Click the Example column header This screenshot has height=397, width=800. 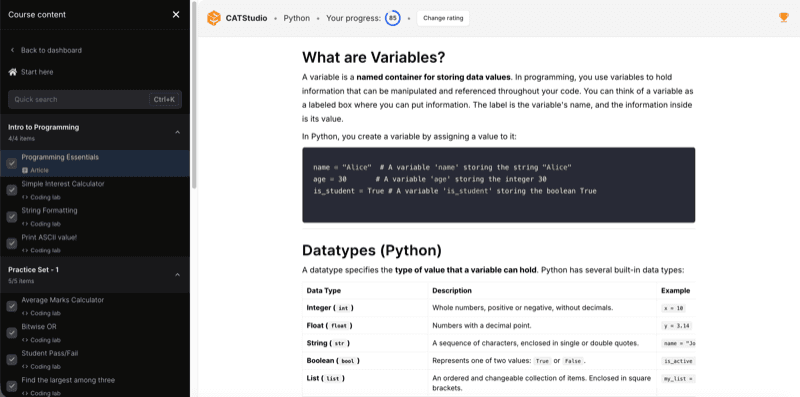[x=676, y=290]
